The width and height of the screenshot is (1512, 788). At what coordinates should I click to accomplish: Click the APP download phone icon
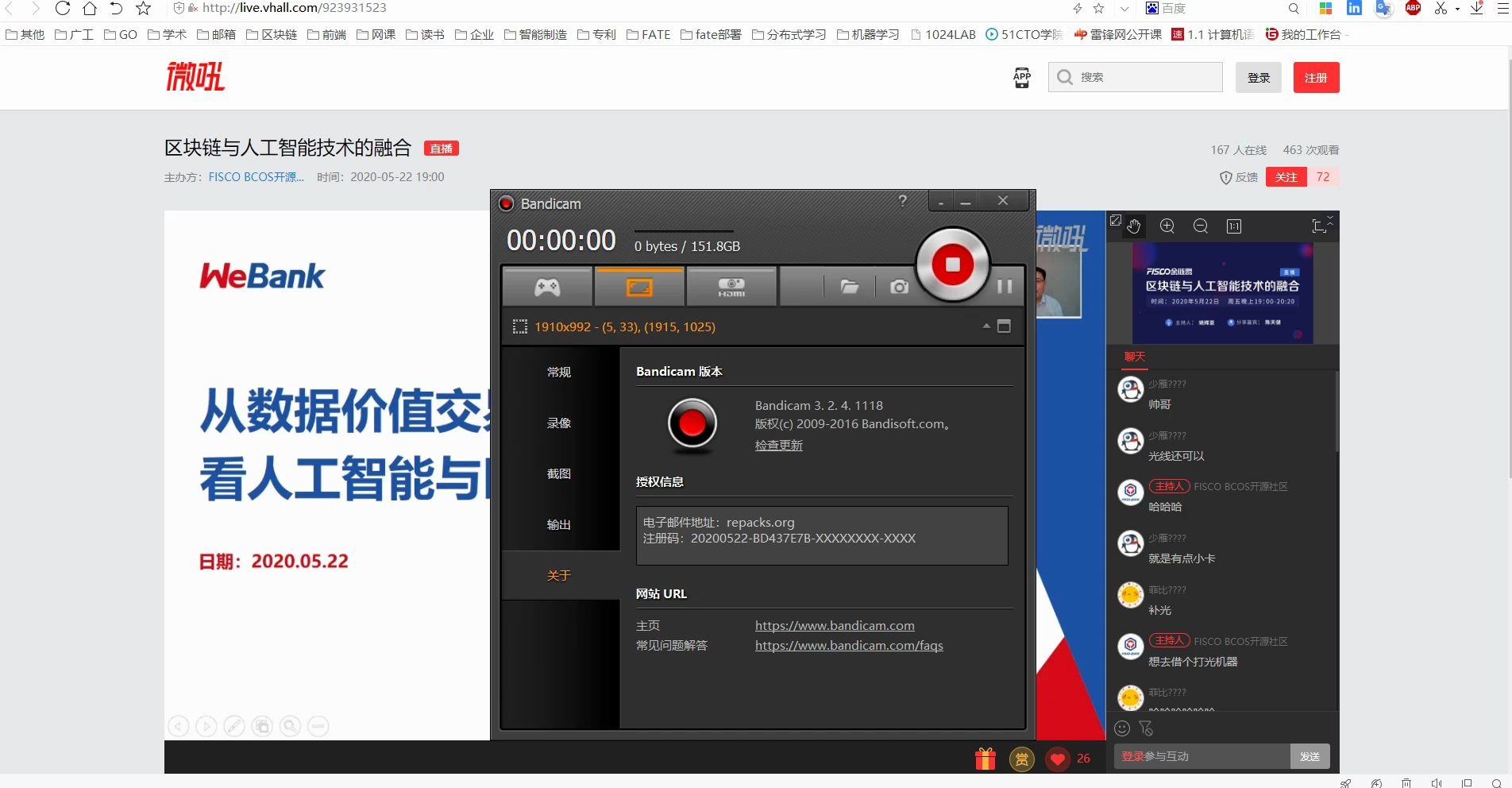1022,77
